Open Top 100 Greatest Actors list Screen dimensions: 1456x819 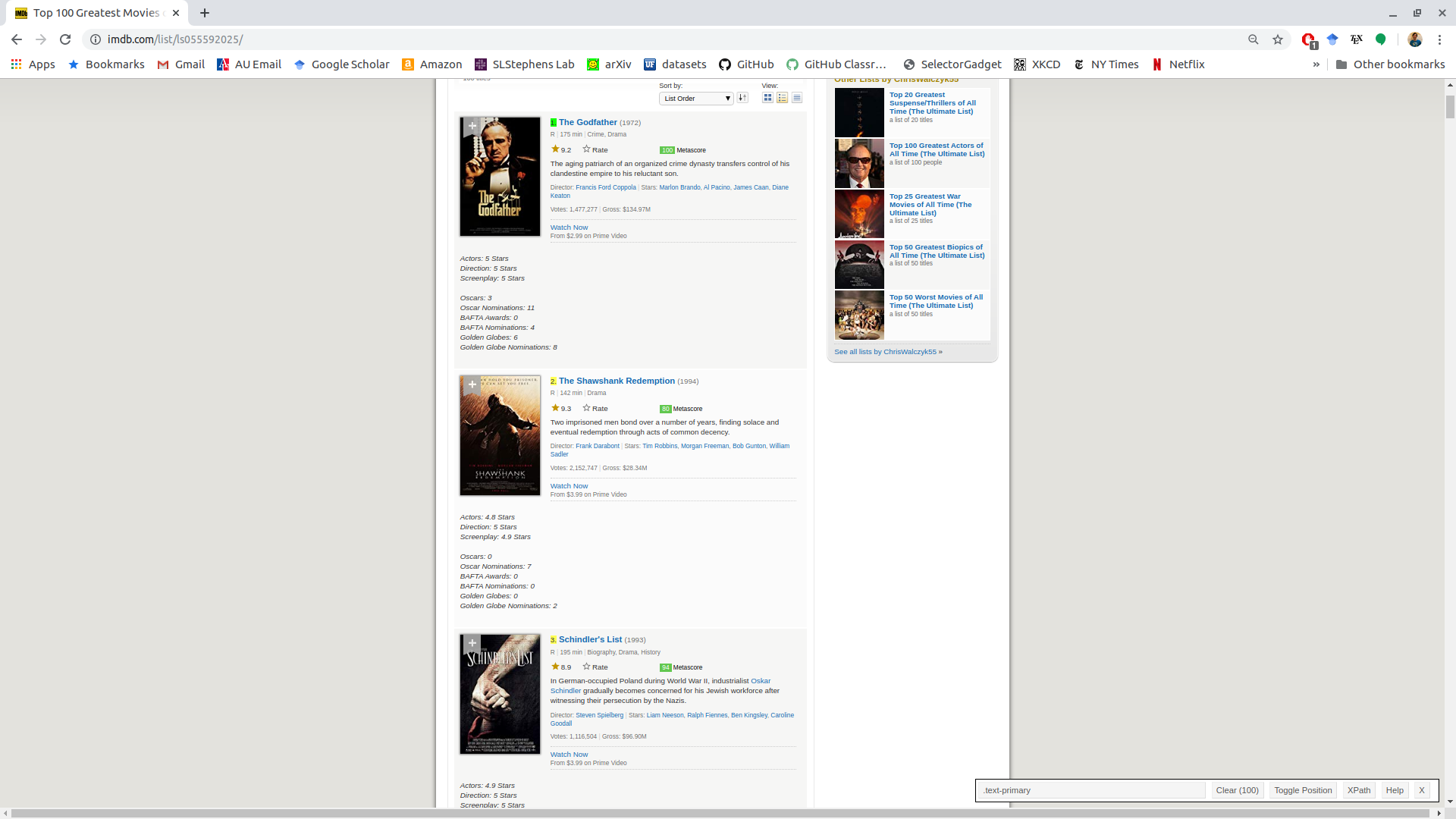click(x=937, y=149)
